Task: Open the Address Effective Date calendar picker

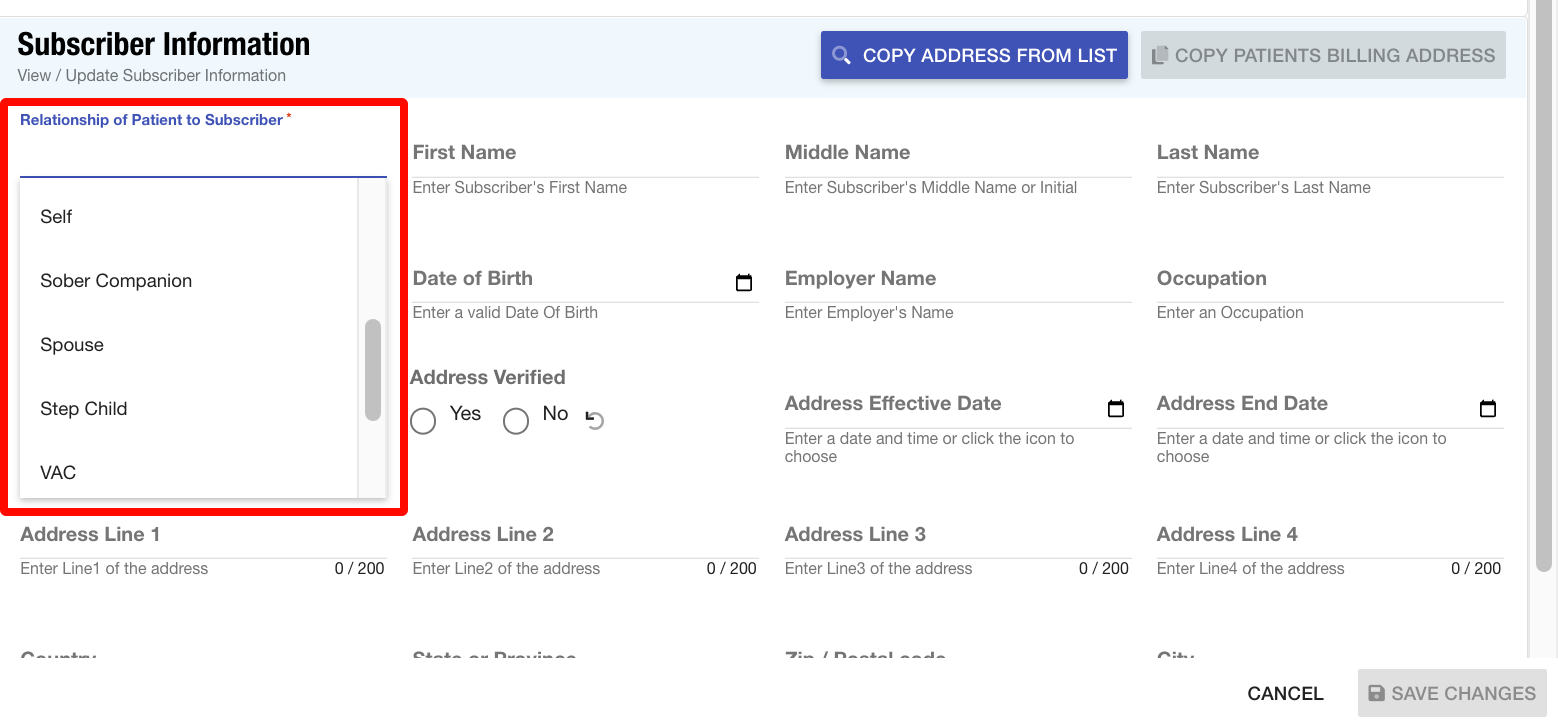Action: [x=1116, y=408]
